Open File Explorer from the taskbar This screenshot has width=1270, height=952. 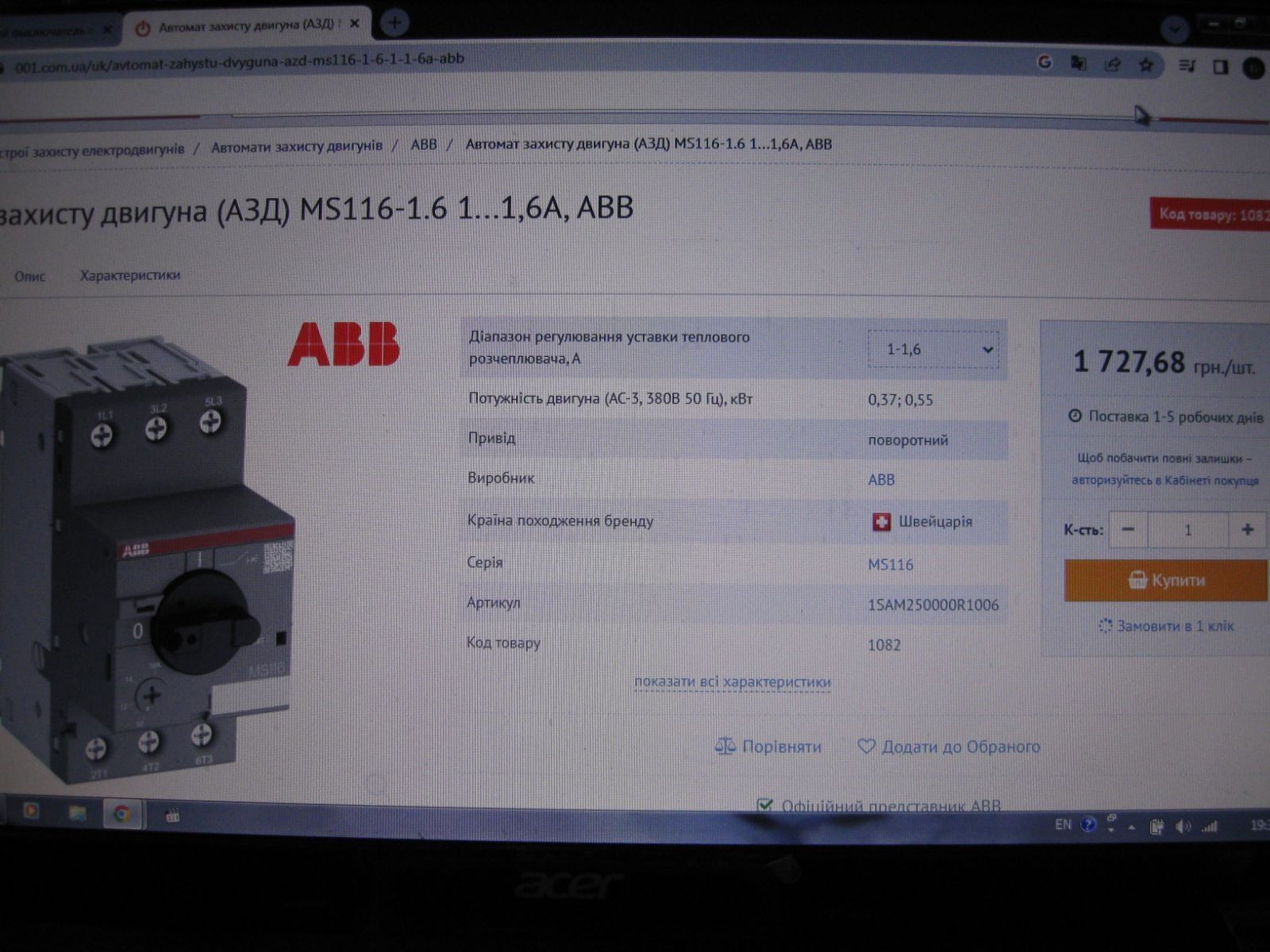coord(77,812)
